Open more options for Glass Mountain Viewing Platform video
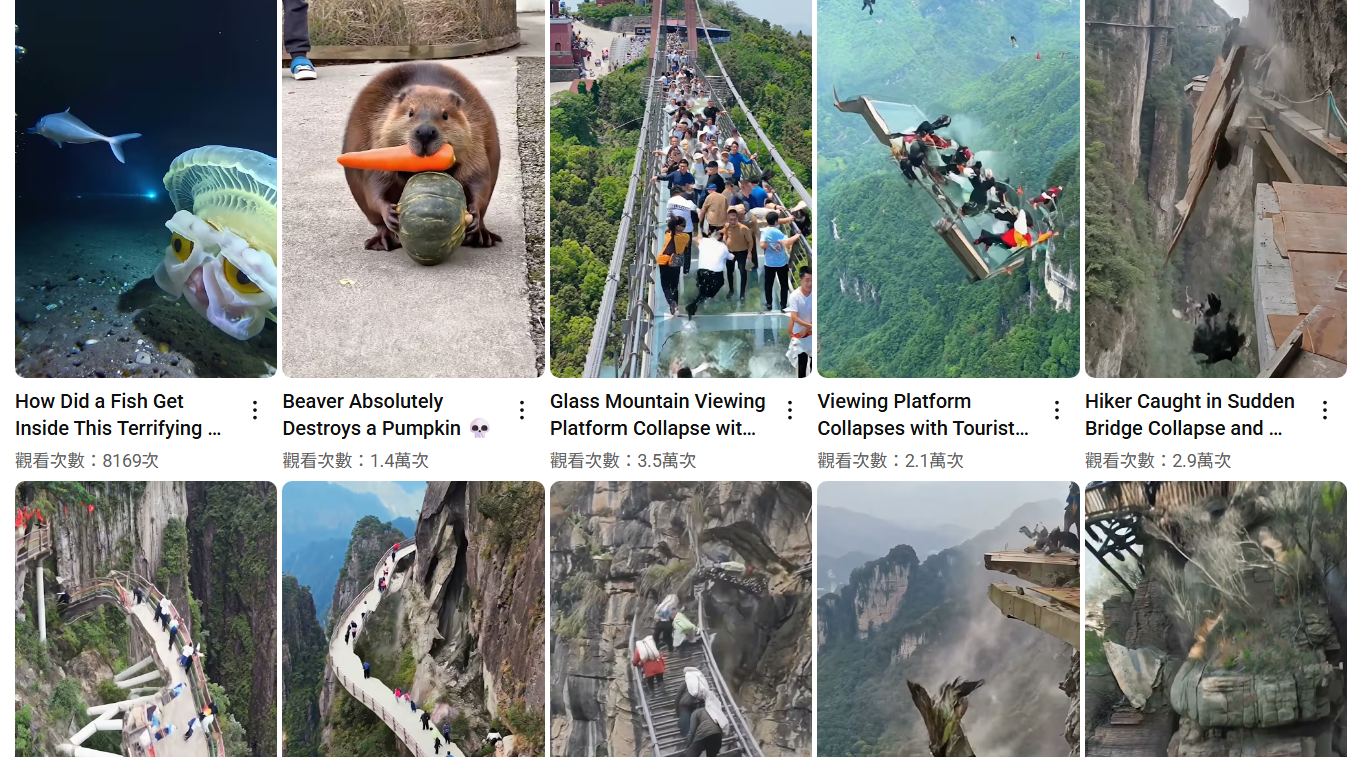Image resolution: width=1362 pixels, height=757 pixels. pyautogui.click(x=790, y=410)
